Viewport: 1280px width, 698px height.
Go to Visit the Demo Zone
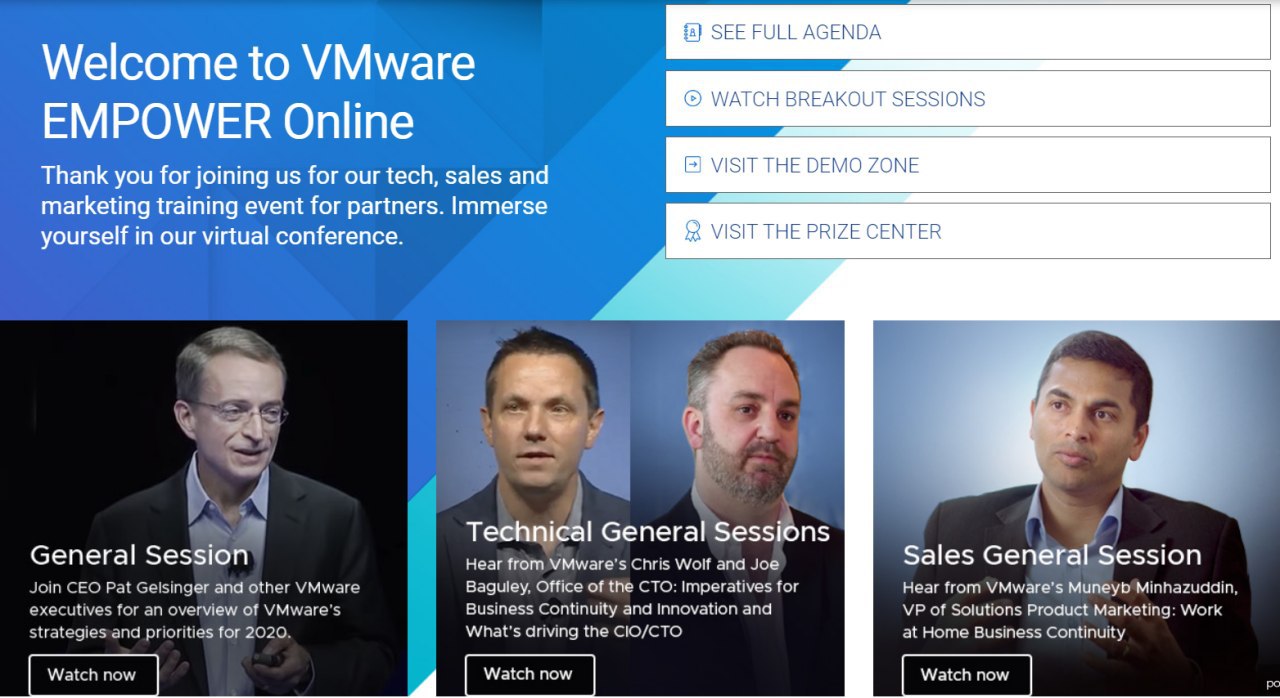[968, 165]
